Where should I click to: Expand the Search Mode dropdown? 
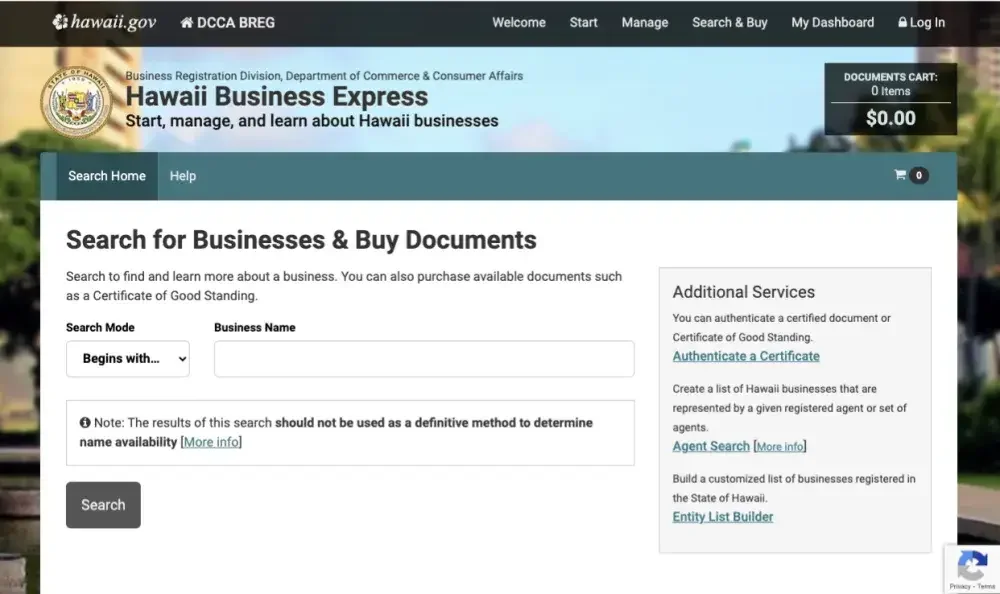128,359
